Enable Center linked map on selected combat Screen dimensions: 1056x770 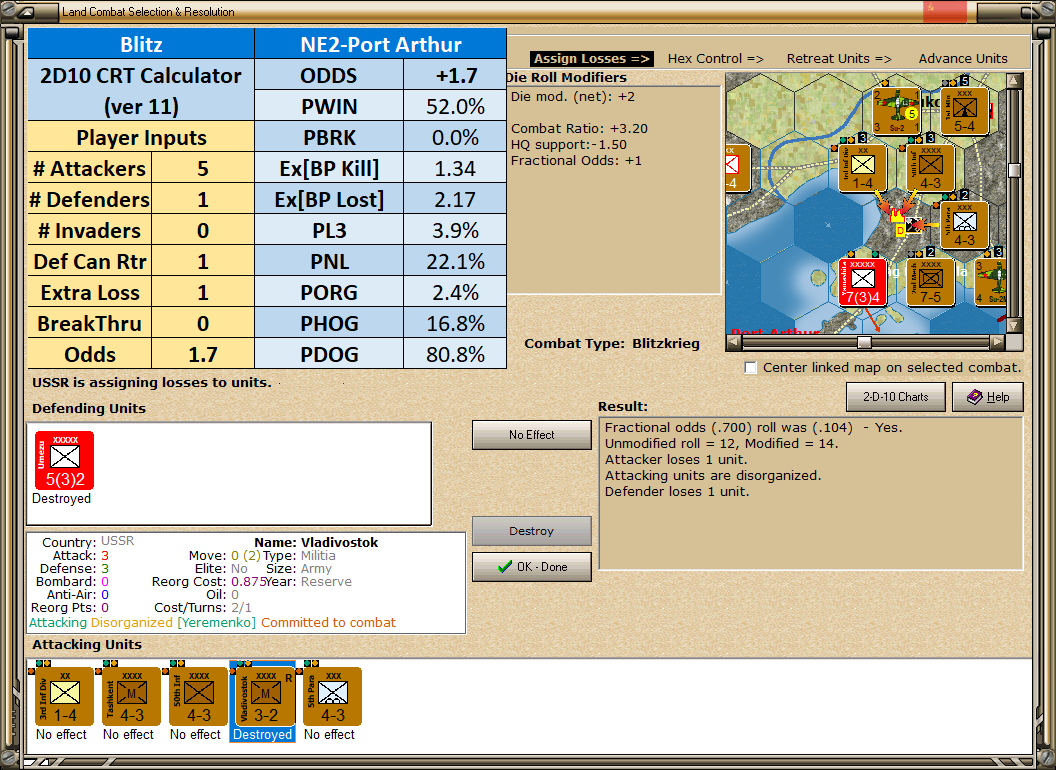pos(750,367)
